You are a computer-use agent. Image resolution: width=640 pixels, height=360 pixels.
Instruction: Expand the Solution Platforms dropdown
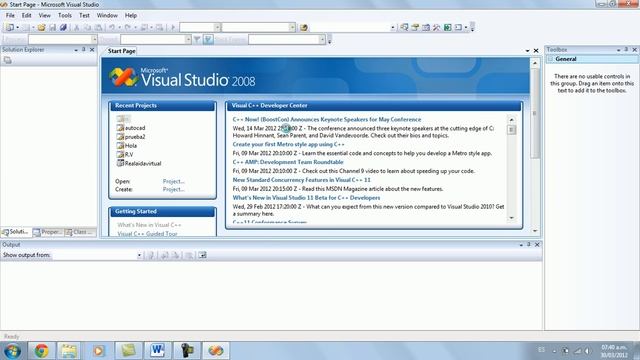click(292, 27)
